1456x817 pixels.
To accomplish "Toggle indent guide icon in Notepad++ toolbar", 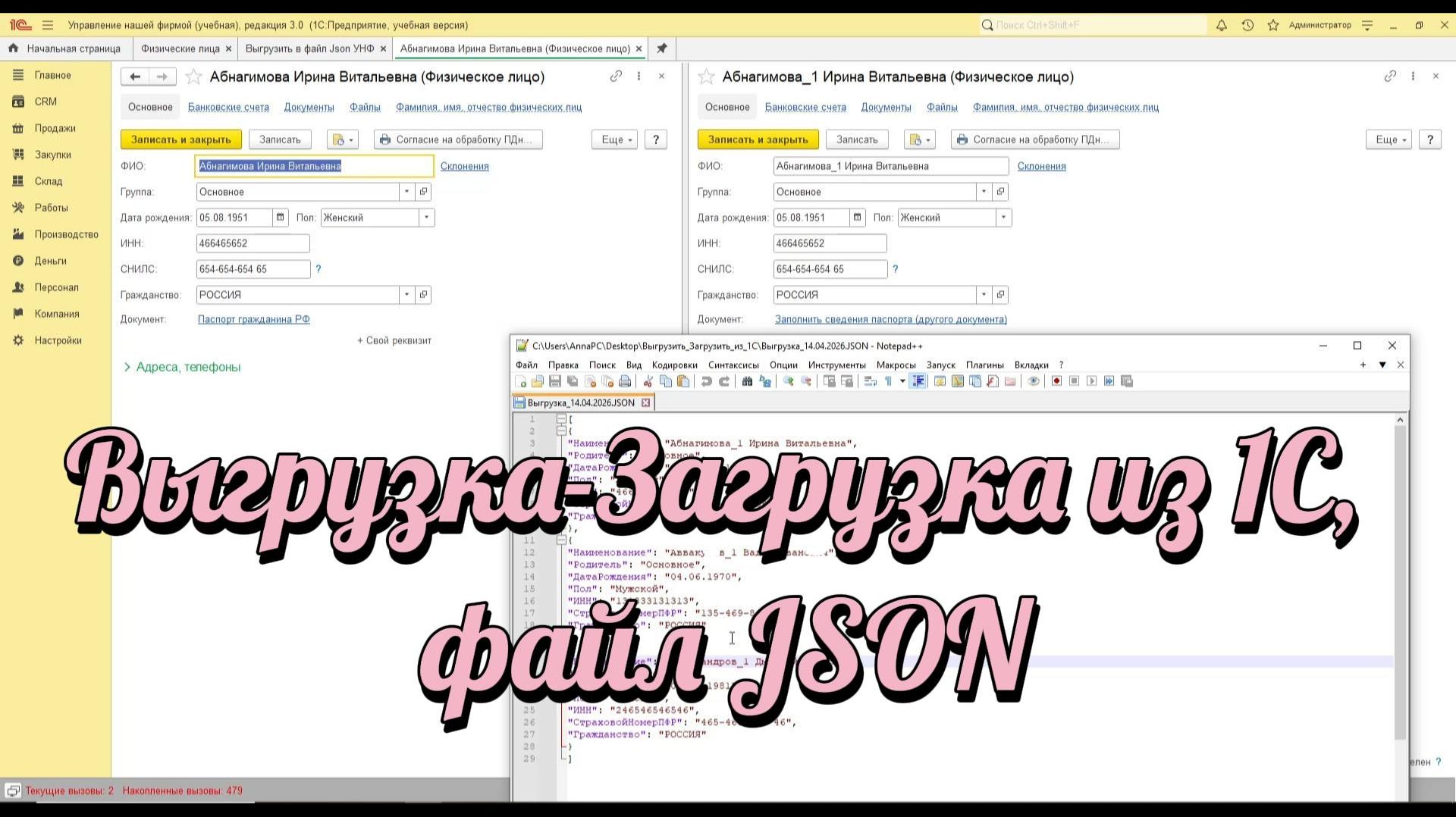I will tap(918, 381).
